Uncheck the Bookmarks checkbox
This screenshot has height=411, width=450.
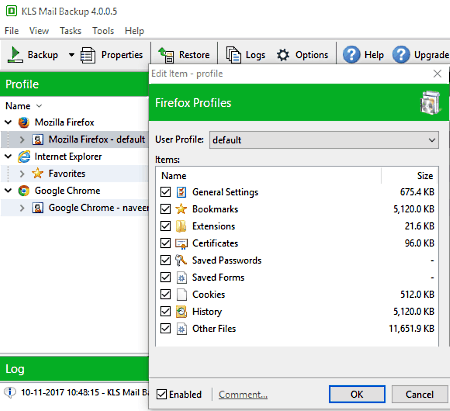coord(165,209)
